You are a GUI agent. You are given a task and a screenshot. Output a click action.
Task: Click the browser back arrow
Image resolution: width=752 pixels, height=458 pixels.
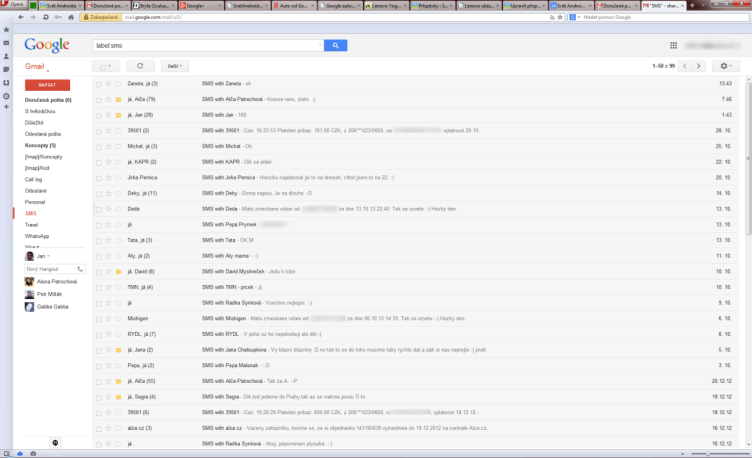[x=21, y=17]
